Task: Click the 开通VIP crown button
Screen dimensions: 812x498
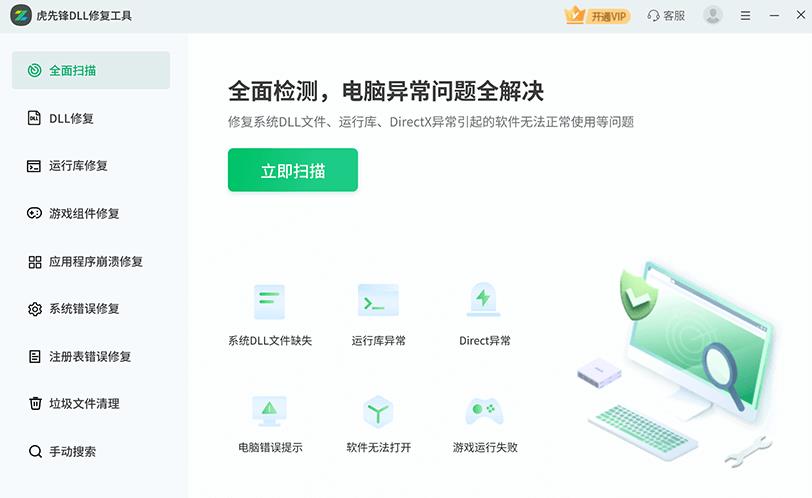Action: click(x=597, y=16)
